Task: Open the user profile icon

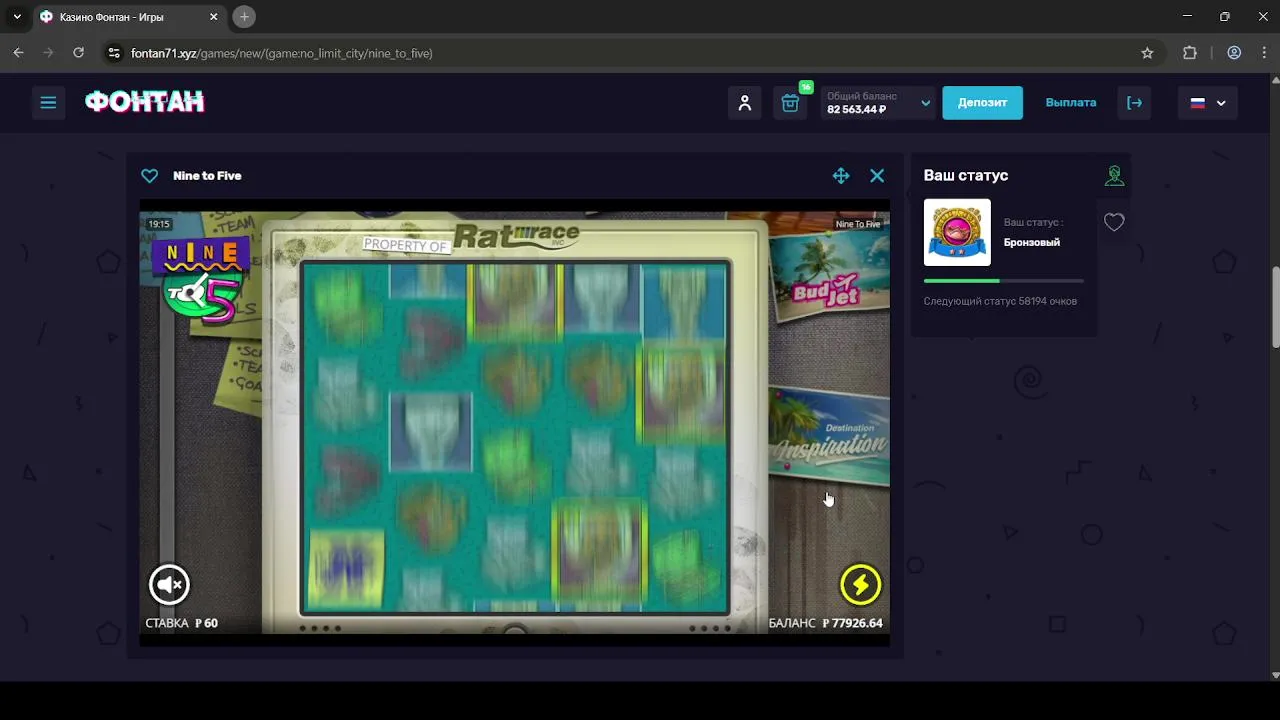Action: [x=745, y=103]
